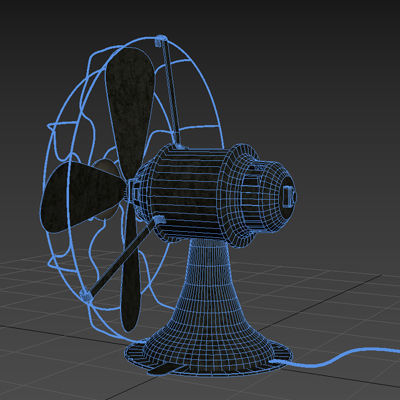
Task: Select the upper support strut of cage
Action: pos(171,92)
